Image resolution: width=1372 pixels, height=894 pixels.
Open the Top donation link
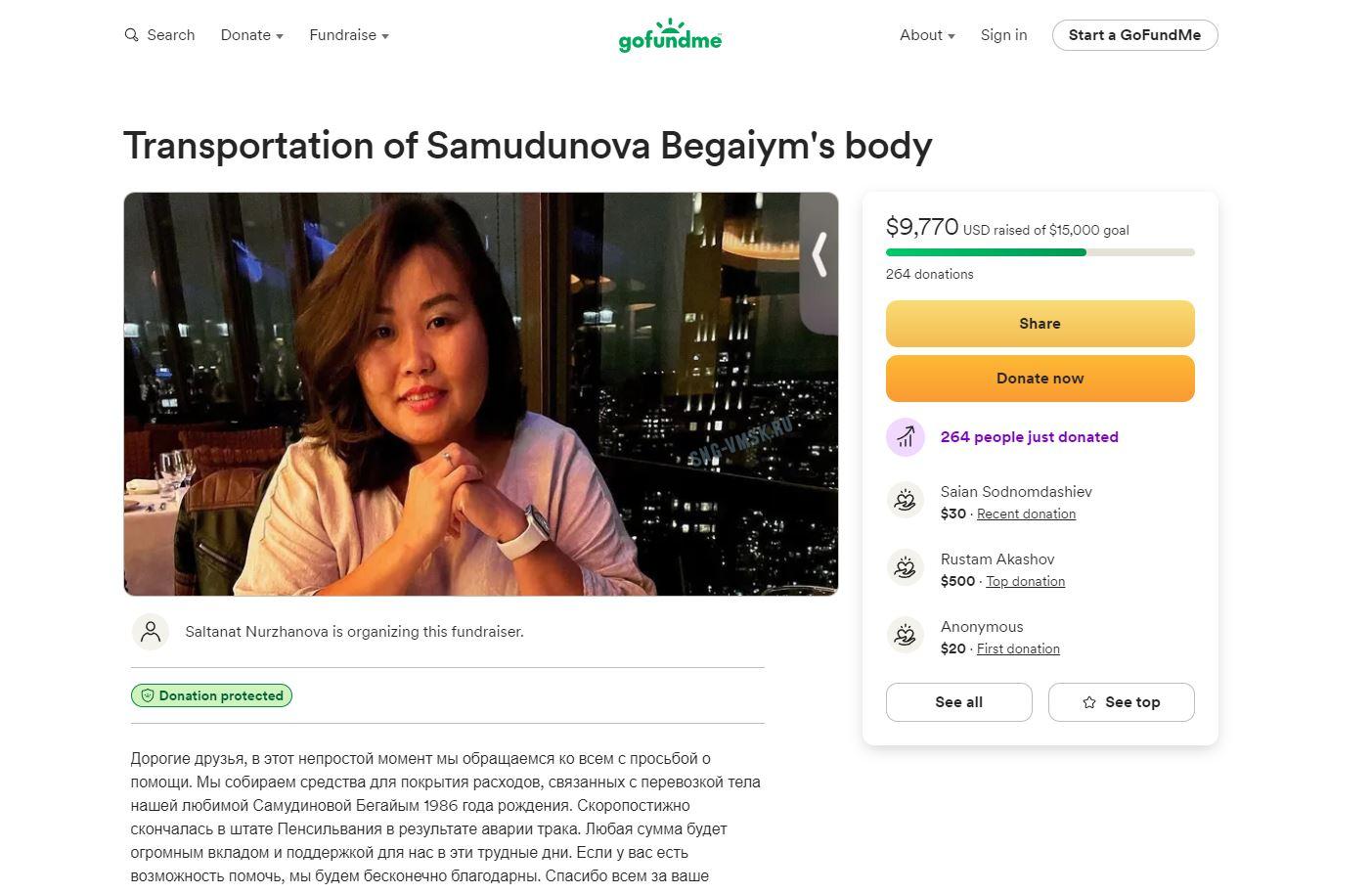pos(1025,581)
